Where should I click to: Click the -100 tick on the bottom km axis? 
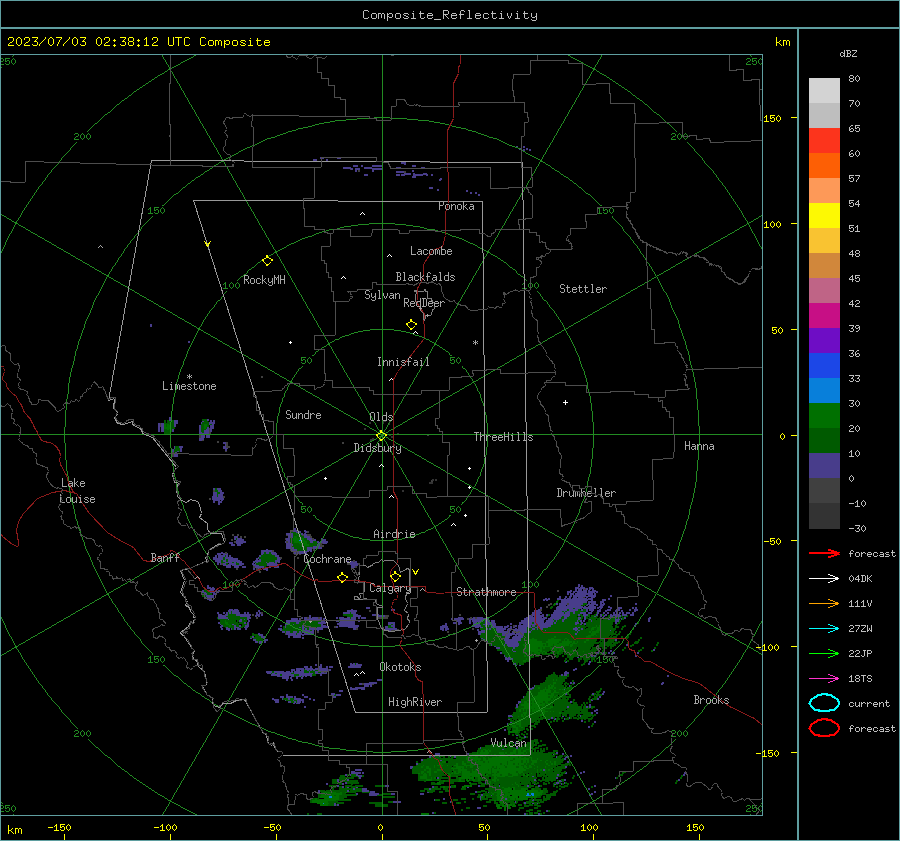click(165, 827)
